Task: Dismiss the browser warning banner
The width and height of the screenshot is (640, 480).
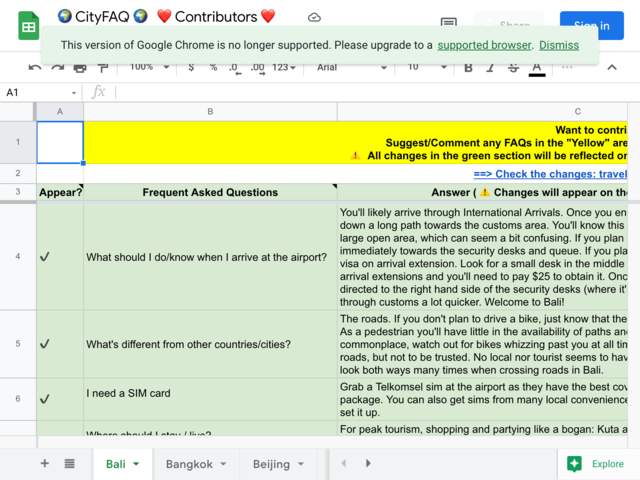Action: 559,45
